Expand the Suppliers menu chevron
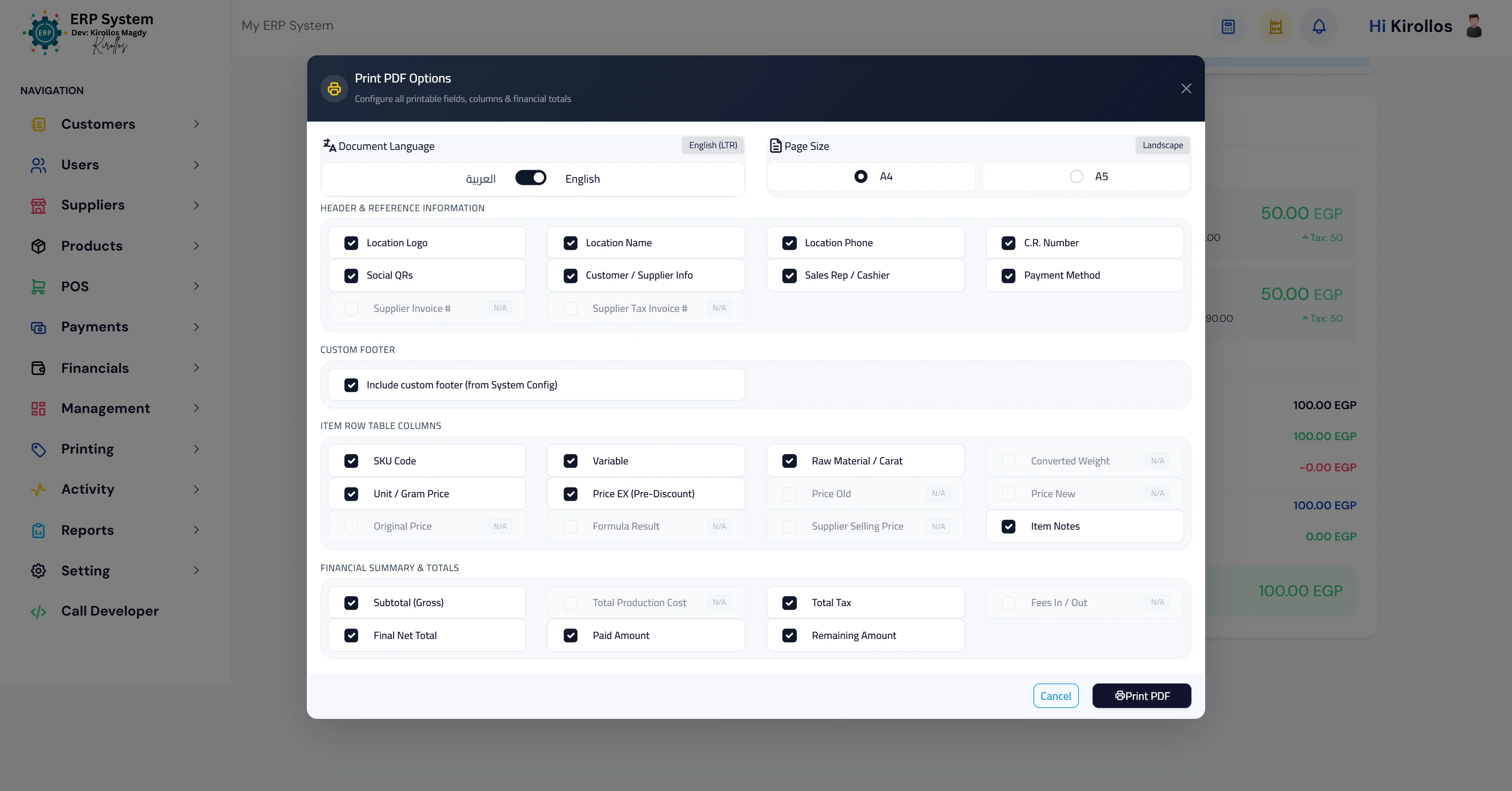 click(x=196, y=205)
